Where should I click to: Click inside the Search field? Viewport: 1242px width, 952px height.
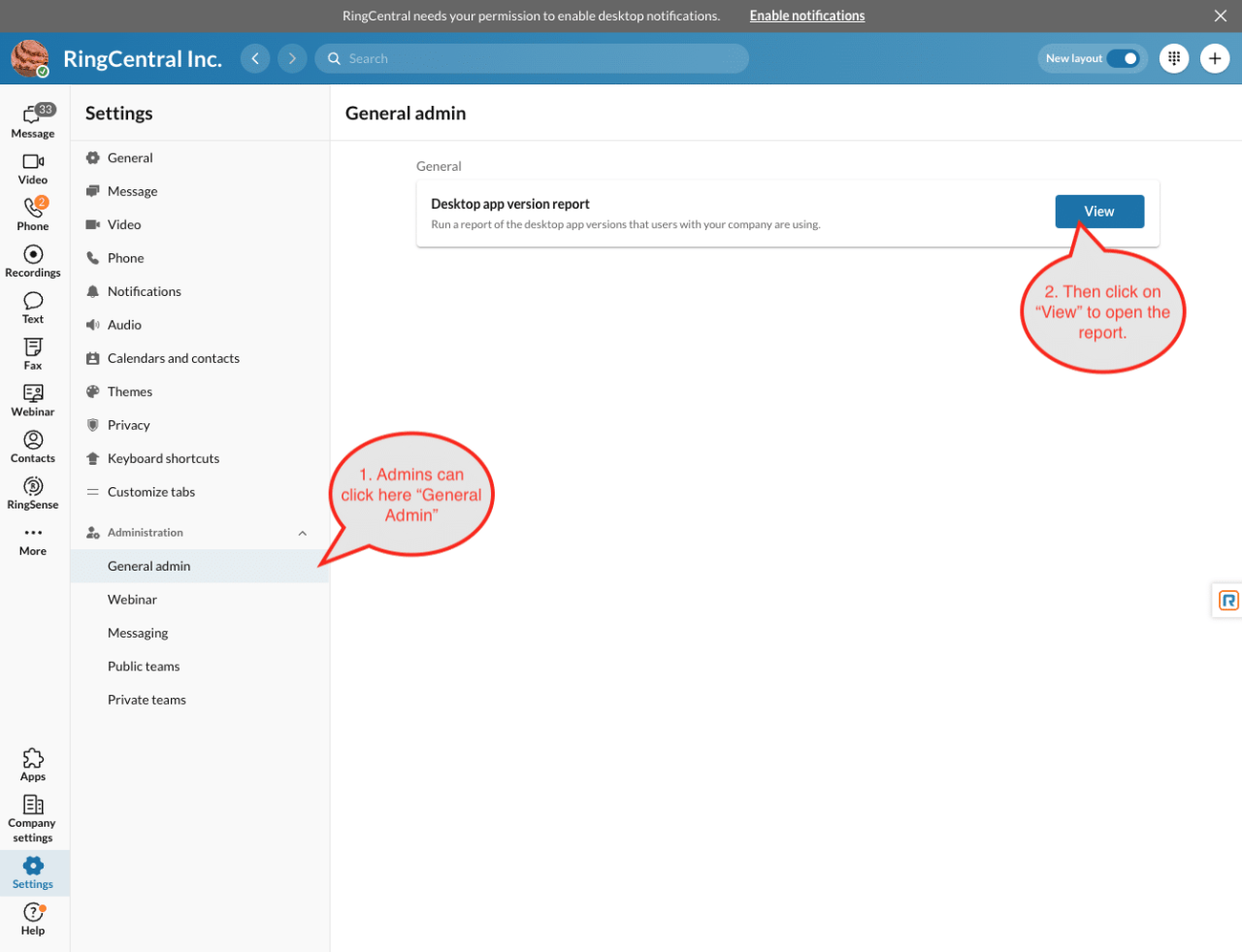point(532,58)
